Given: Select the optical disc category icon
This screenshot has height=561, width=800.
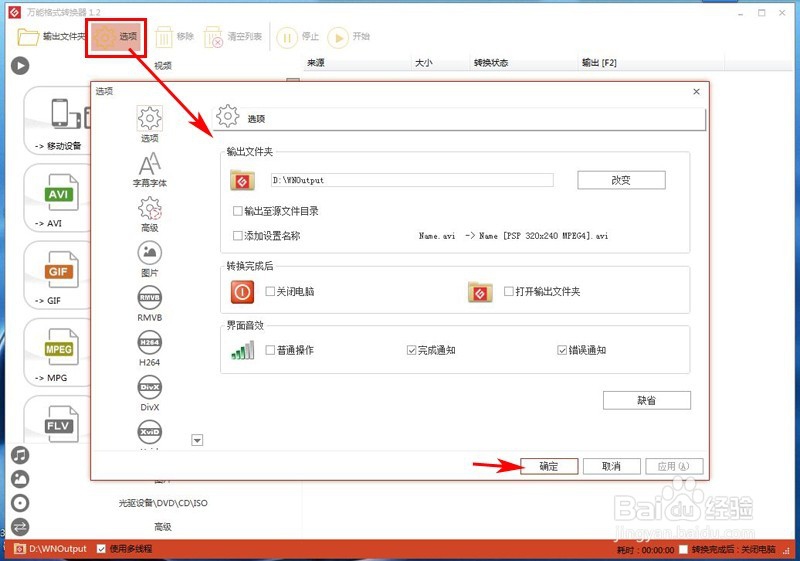Looking at the screenshot, I should [x=20, y=503].
